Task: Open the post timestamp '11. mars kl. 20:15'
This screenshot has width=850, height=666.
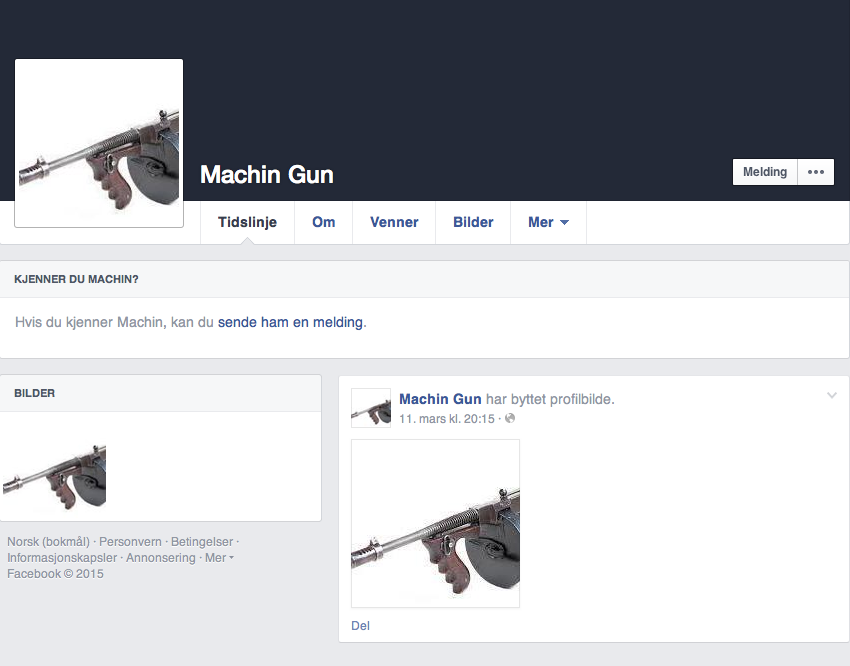Action: (x=447, y=419)
